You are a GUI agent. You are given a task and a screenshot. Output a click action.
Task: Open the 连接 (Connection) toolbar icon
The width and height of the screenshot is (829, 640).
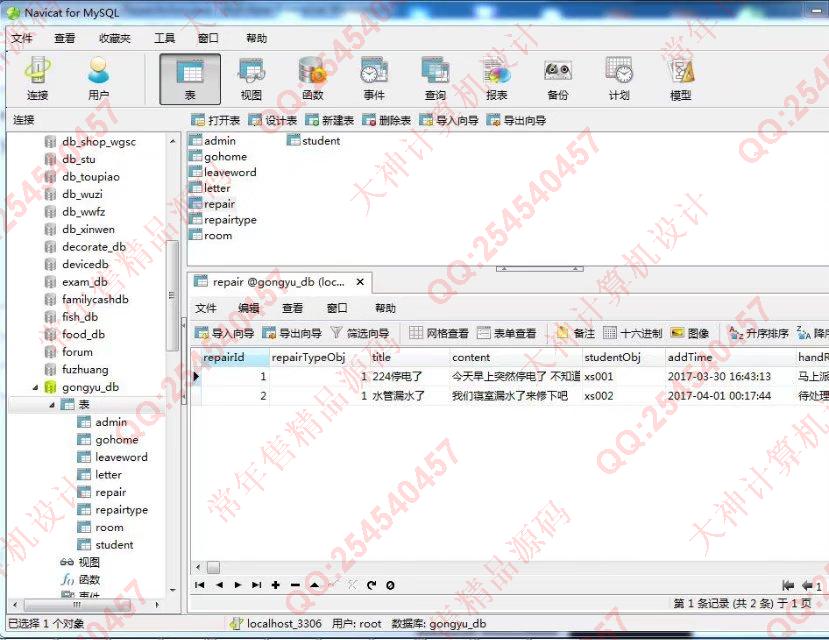38,79
